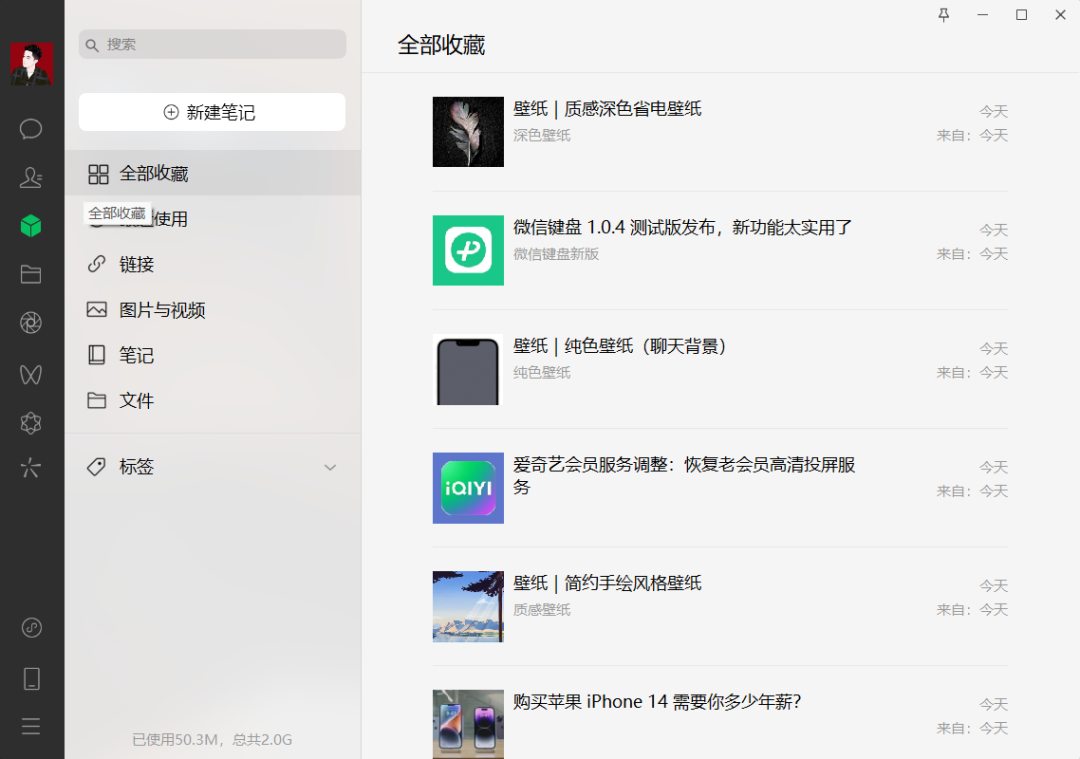This screenshot has width=1080, height=759.
Task: Open the feather wallpaper thumbnail
Action: 468,132
